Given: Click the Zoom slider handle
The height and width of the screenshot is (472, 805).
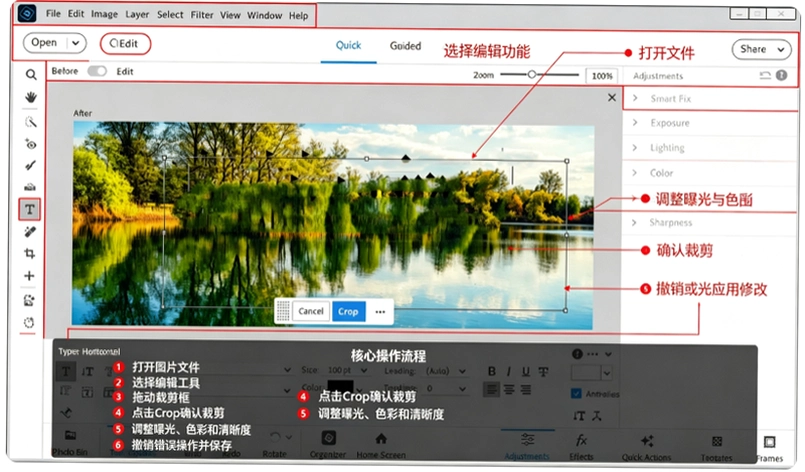Looking at the screenshot, I should coord(532,74).
